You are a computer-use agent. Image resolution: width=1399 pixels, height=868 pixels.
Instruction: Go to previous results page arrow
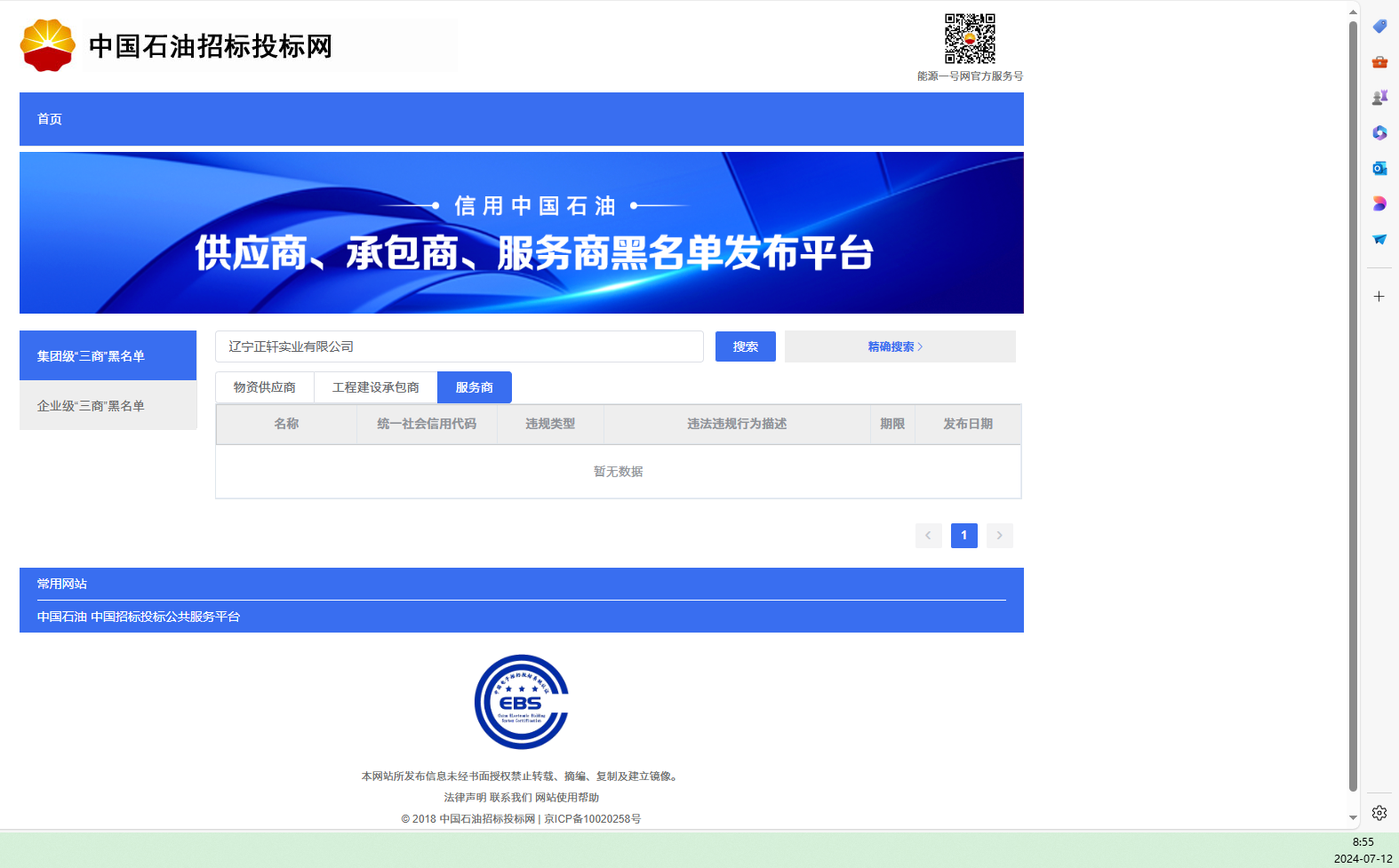pos(929,536)
